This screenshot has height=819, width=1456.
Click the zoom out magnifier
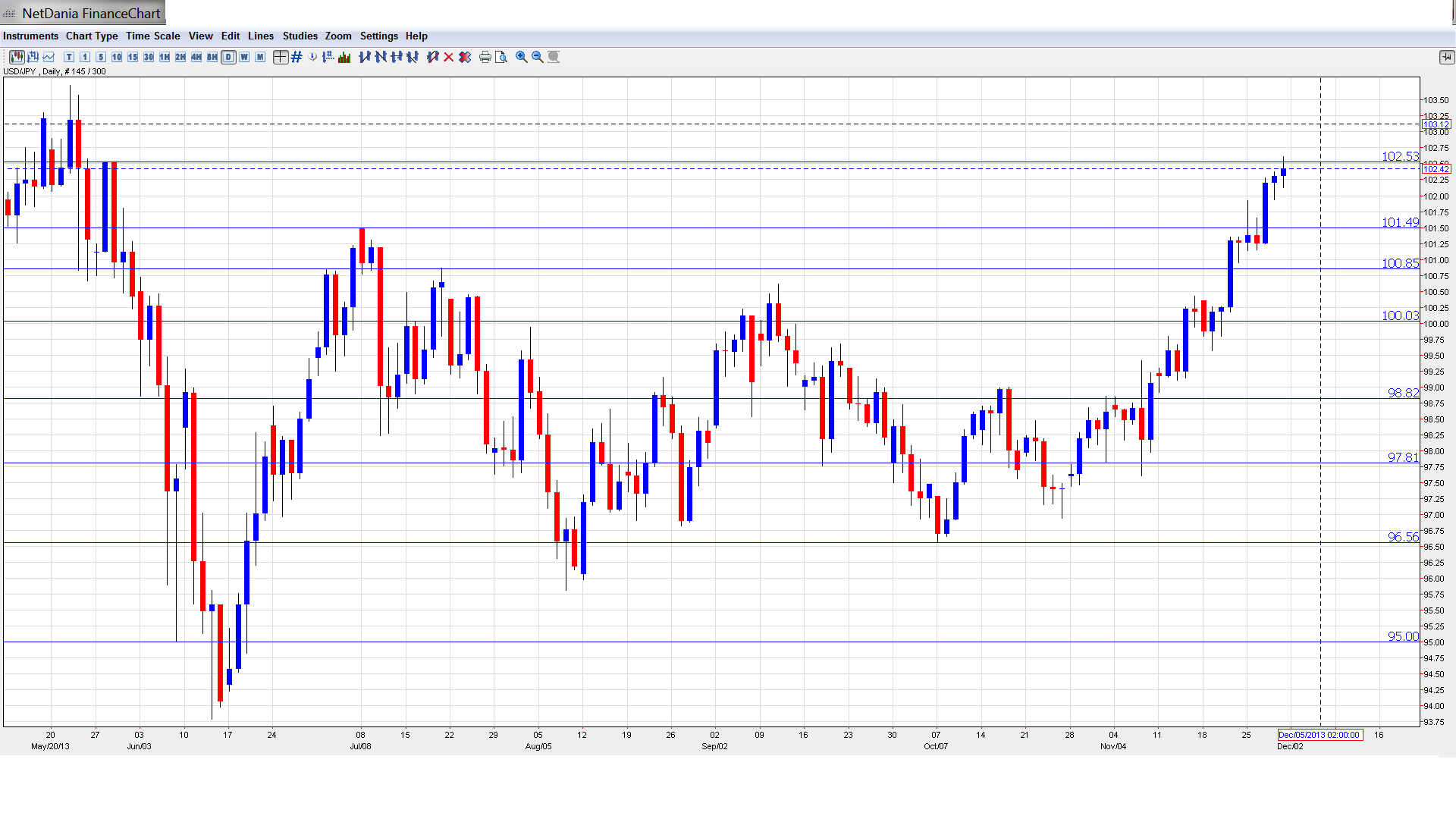538,57
